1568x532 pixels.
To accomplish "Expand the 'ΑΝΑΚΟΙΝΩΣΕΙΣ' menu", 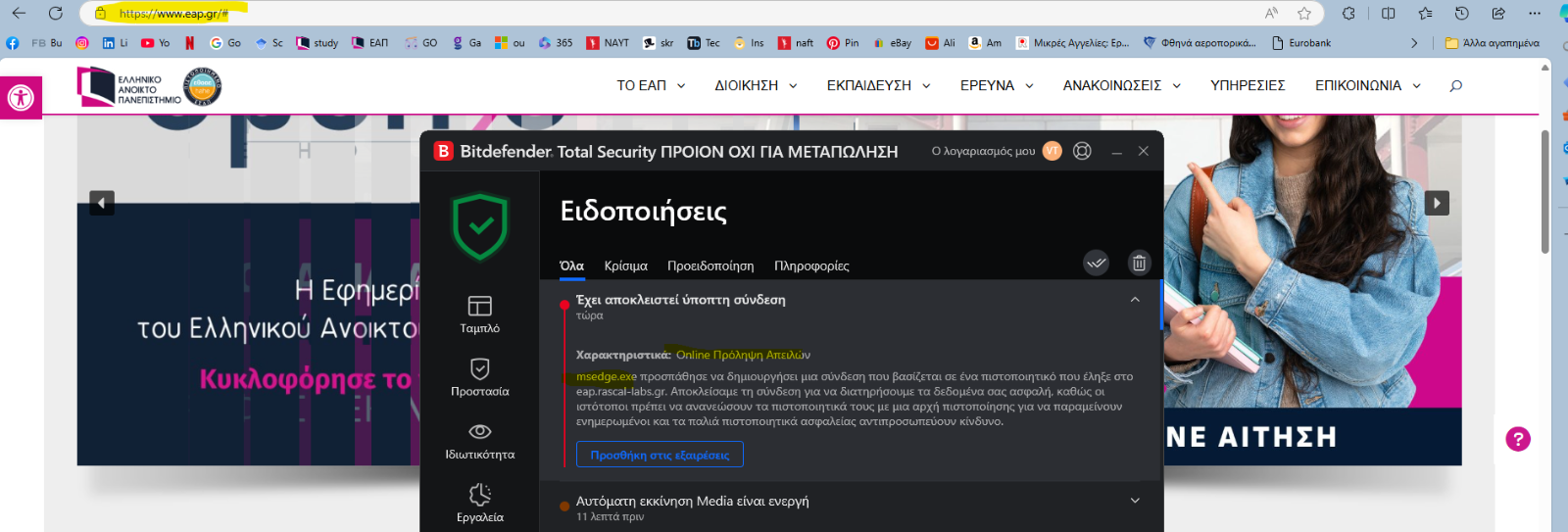I will pyautogui.click(x=1122, y=86).
